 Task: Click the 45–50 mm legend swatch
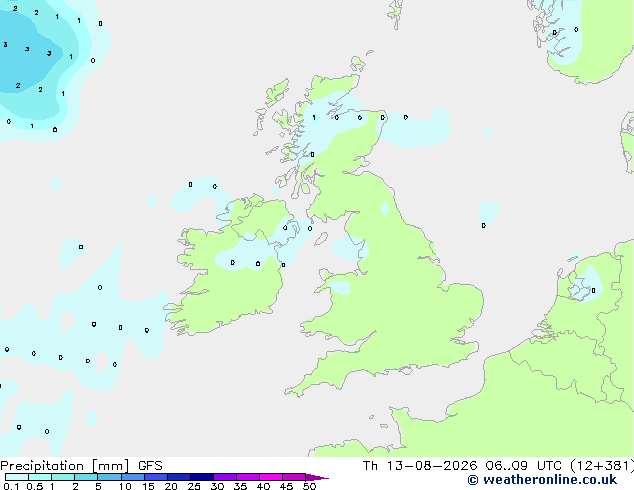294,477
